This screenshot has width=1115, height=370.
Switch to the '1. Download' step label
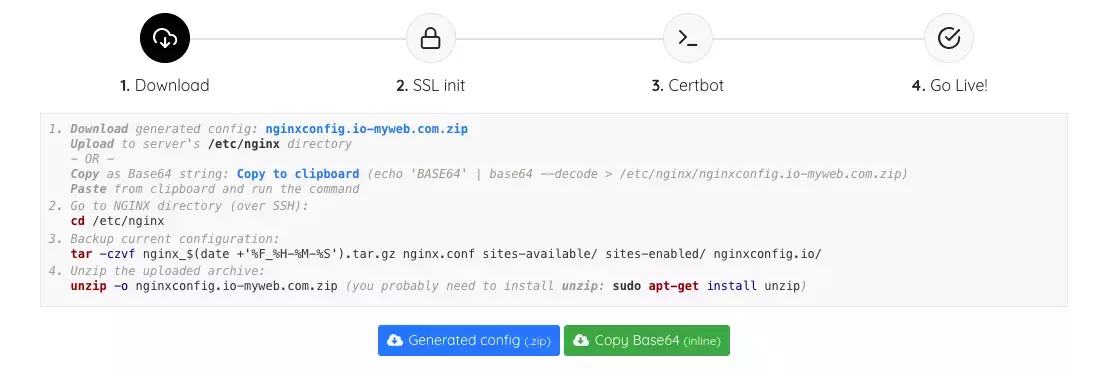click(165, 85)
